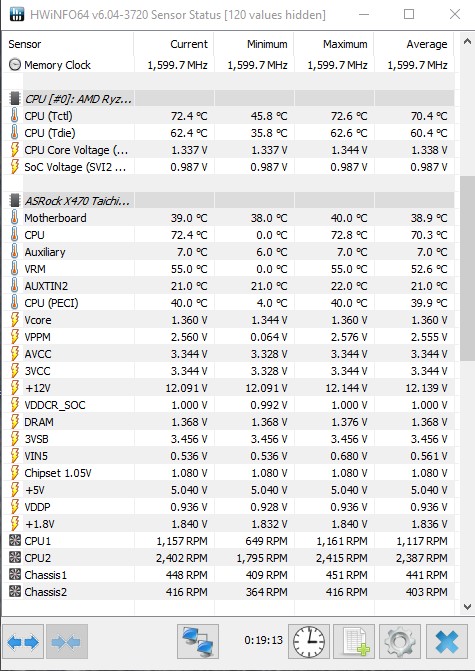Viewport: 475px width, 671px height.
Task: Select the Chipset 1.05V sensor row
Action: (x=230, y=473)
